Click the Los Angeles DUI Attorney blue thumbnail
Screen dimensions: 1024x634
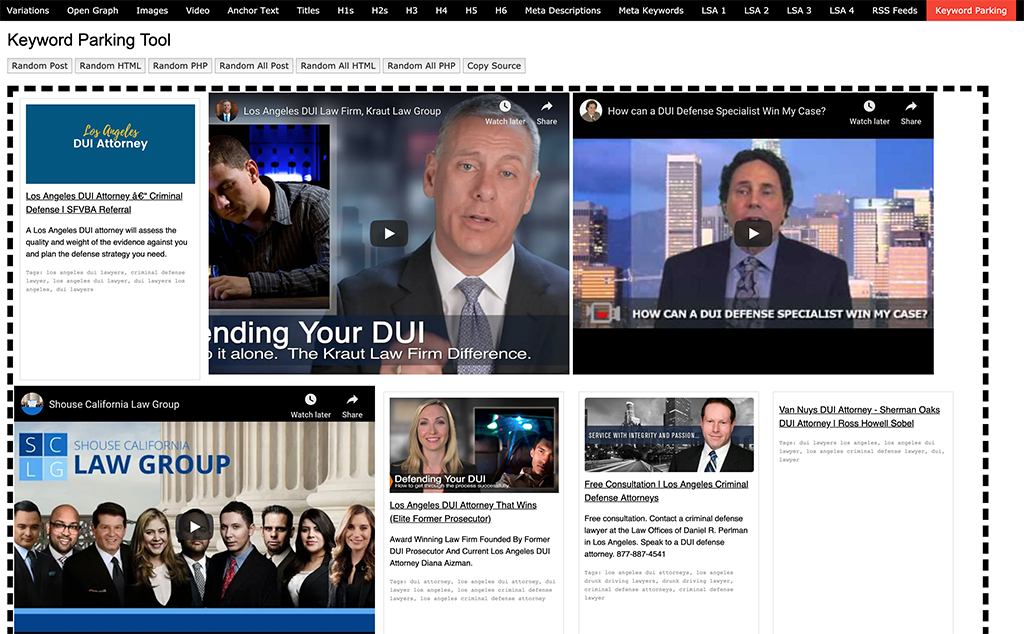pyautogui.click(x=110, y=144)
